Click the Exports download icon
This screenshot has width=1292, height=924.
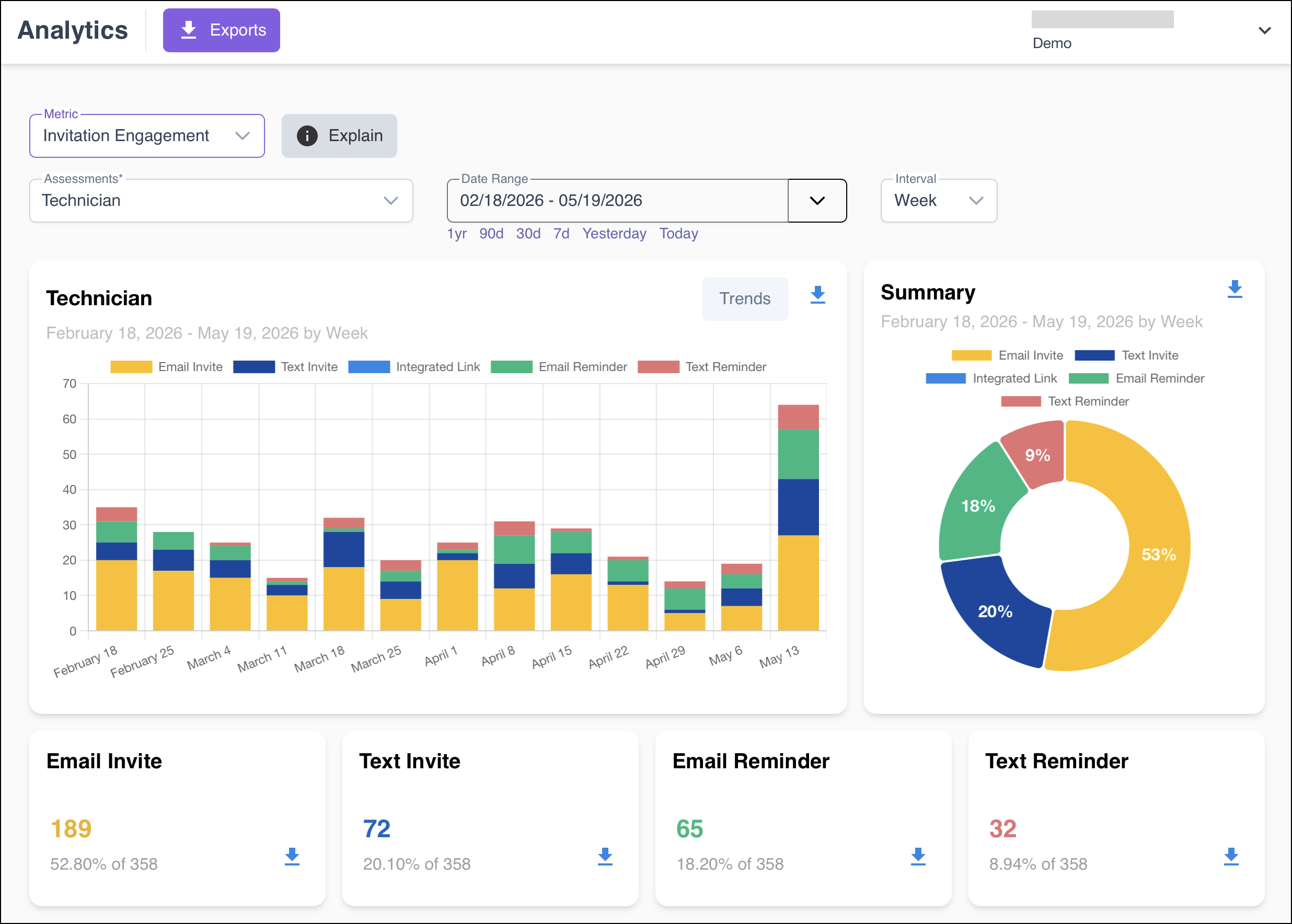tap(188, 30)
